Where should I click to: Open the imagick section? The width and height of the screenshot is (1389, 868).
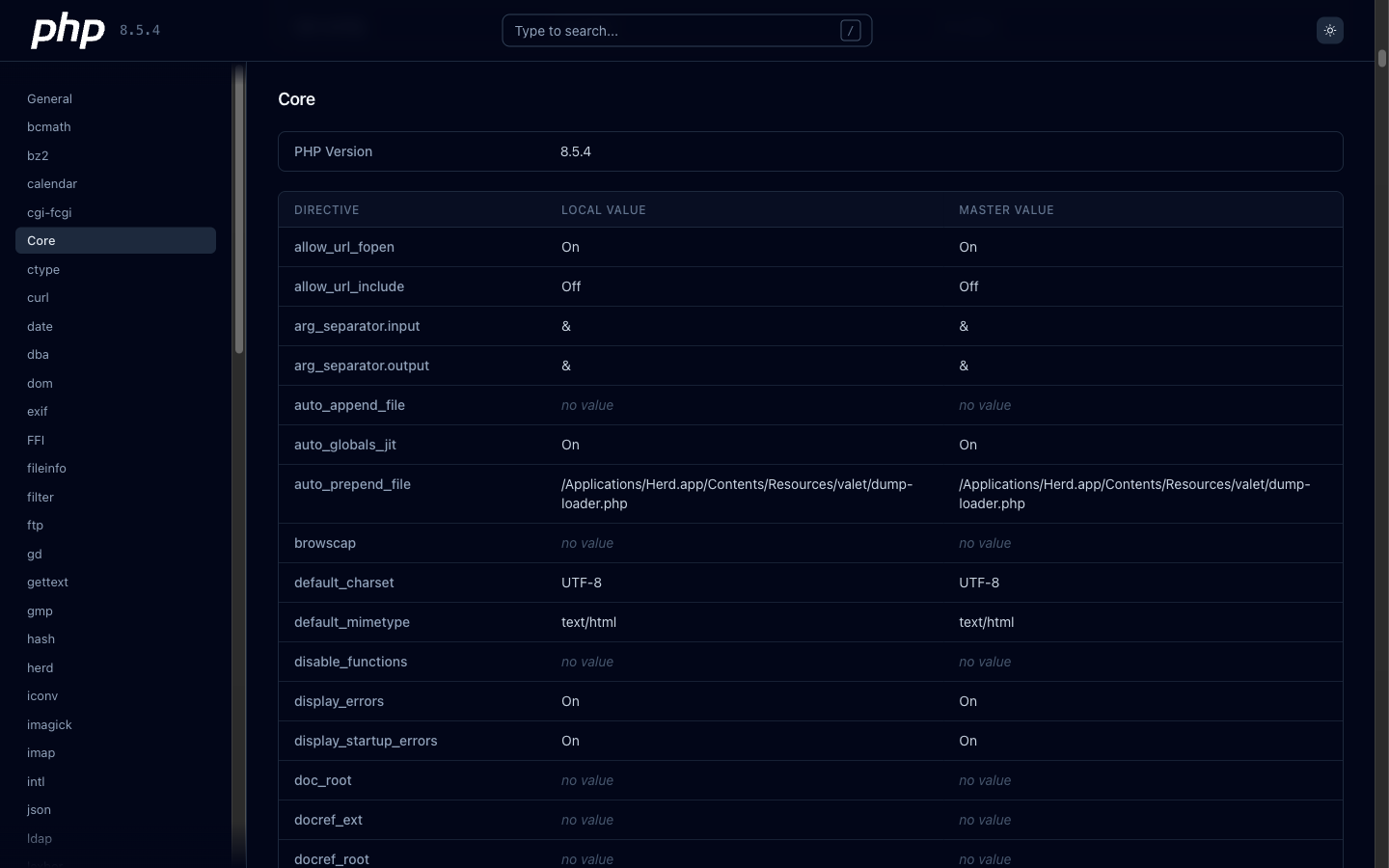click(x=49, y=724)
